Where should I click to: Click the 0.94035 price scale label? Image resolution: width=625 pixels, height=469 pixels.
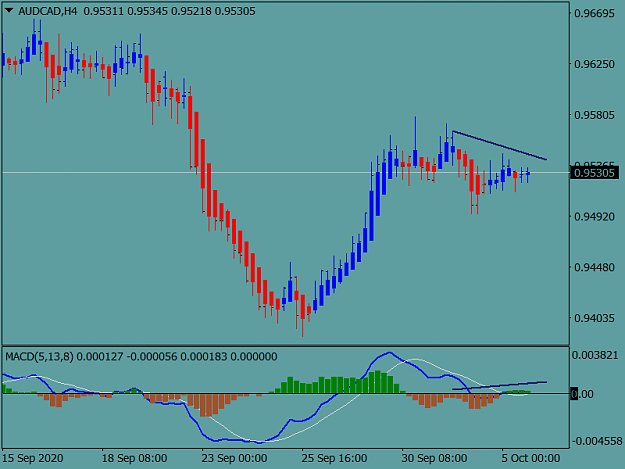[x=594, y=318]
